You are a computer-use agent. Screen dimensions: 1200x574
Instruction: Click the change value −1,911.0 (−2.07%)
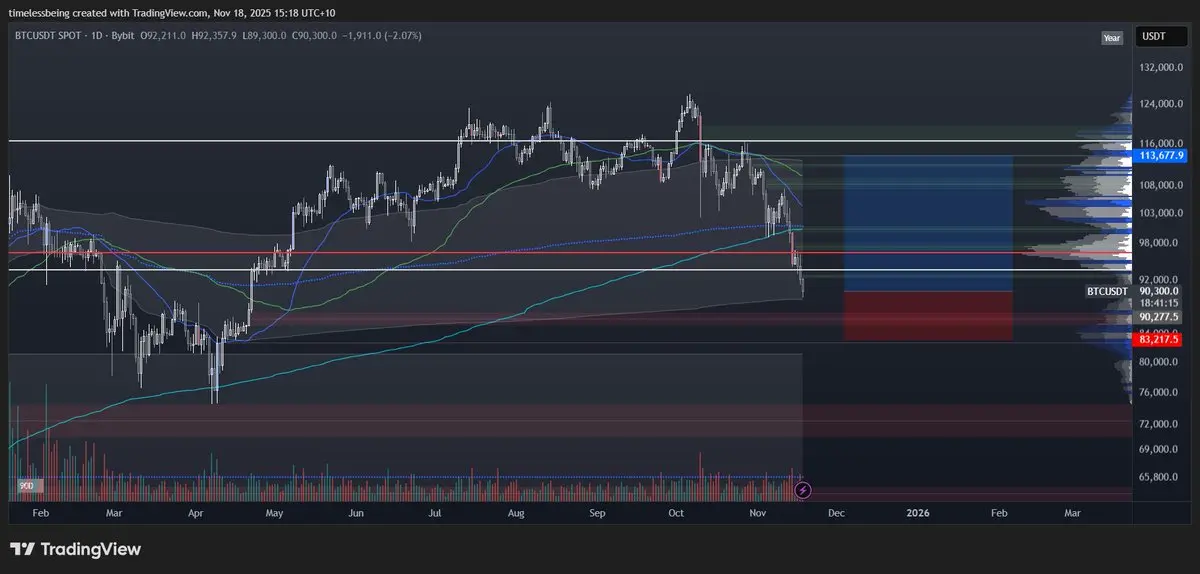[382, 36]
